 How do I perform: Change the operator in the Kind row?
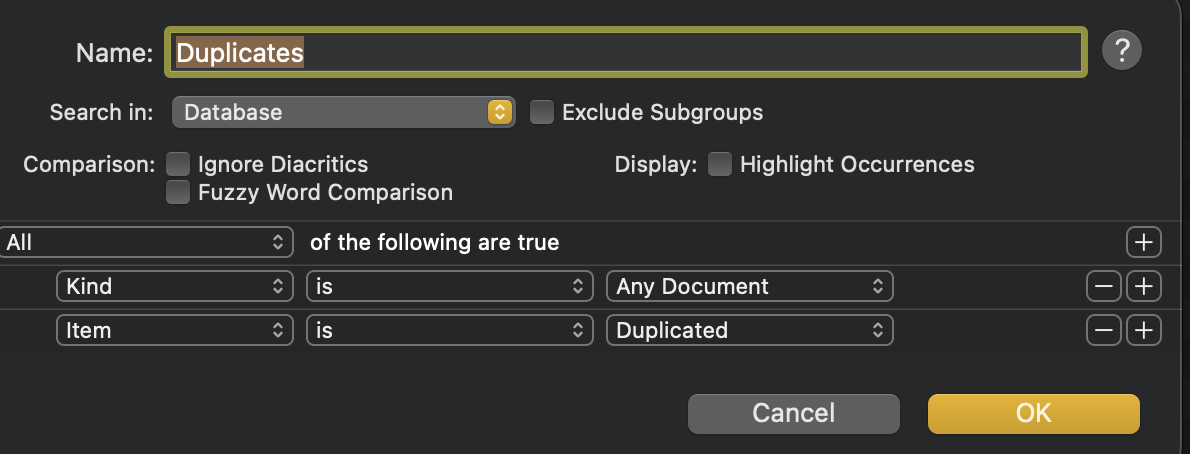[x=448, y=287]
